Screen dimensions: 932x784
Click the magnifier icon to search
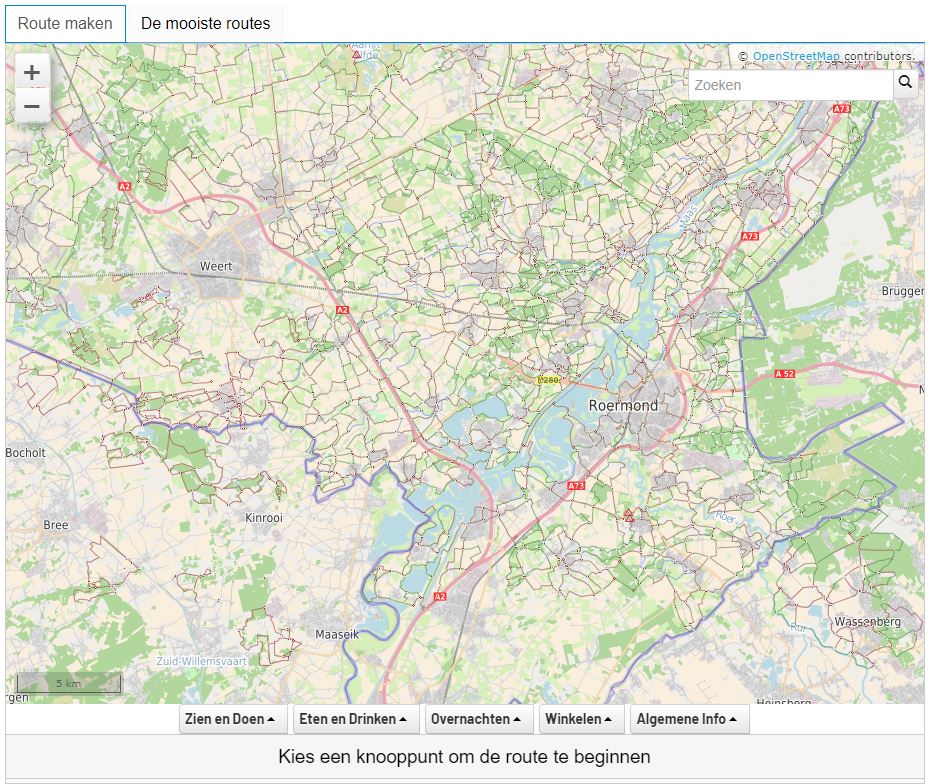click(x=905, y=85)
